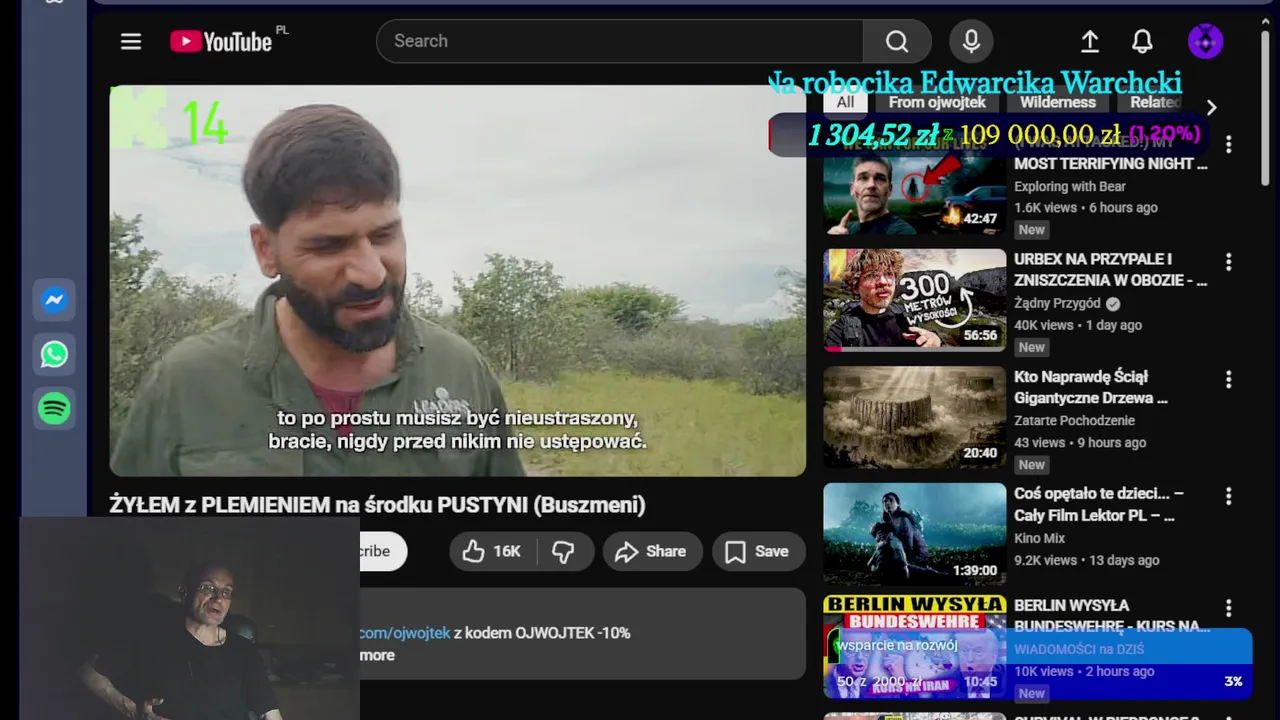Viewport: 1280px width, 720px height.
Task: Visit the Zatarte Pochodzenie channel
Action: 1074,420
